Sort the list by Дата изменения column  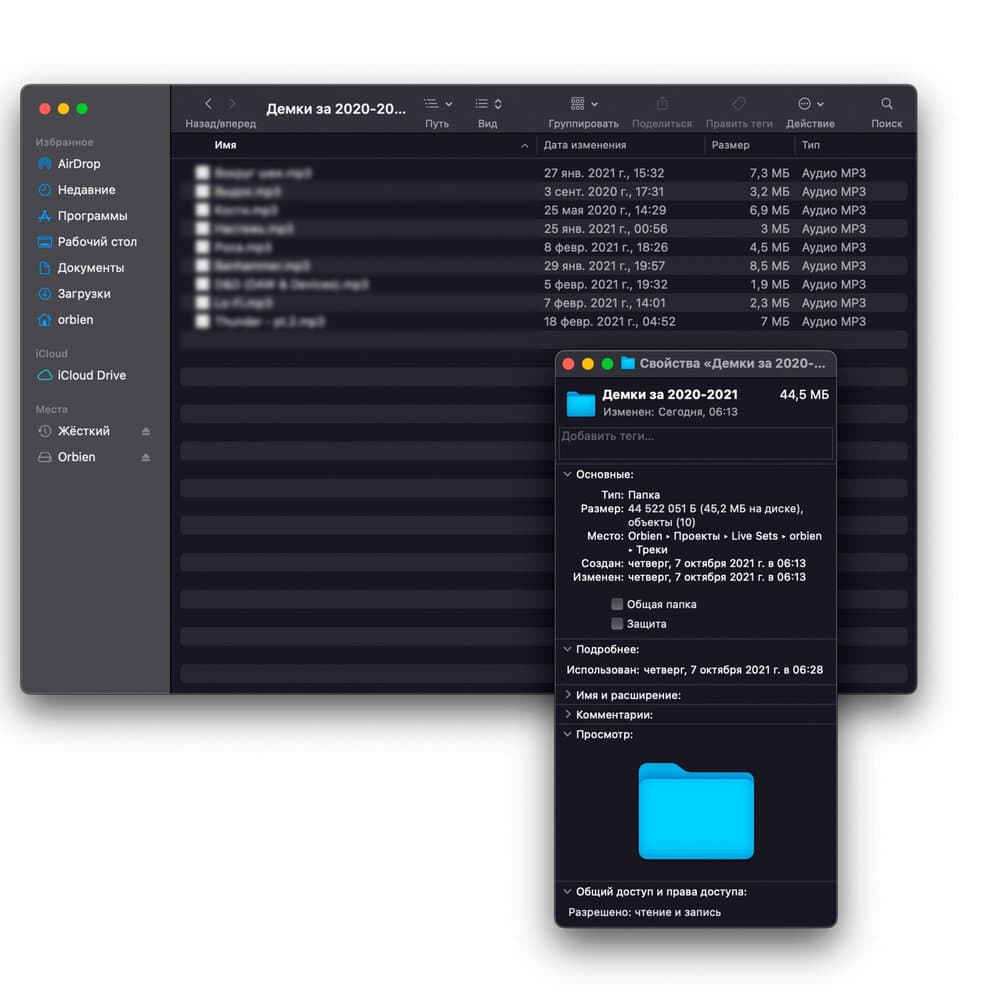[x=585, y=146]
